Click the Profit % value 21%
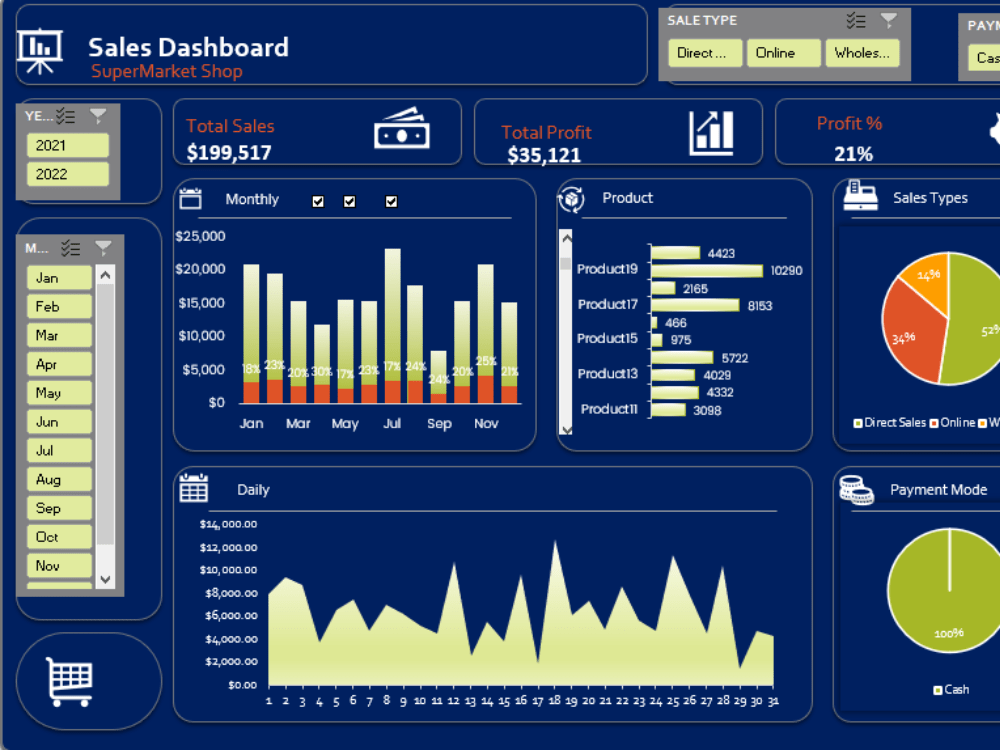1000x750 pixels. click(x=853, y=154)
